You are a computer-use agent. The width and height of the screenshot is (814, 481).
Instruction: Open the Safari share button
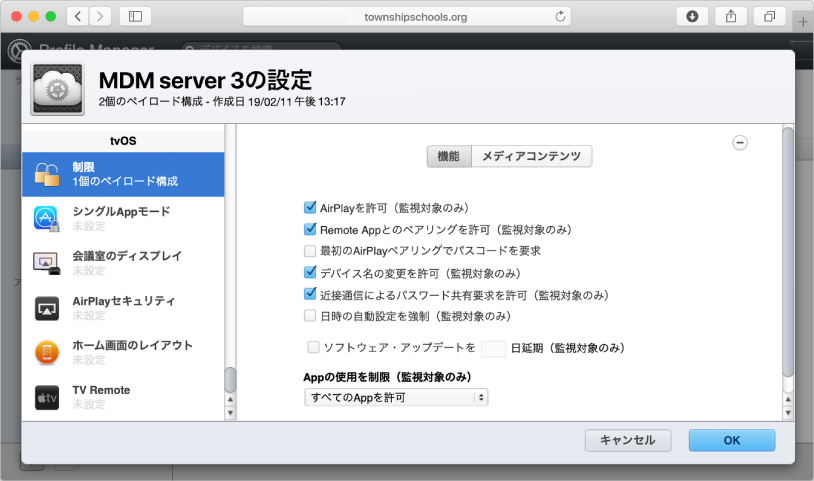731,17
